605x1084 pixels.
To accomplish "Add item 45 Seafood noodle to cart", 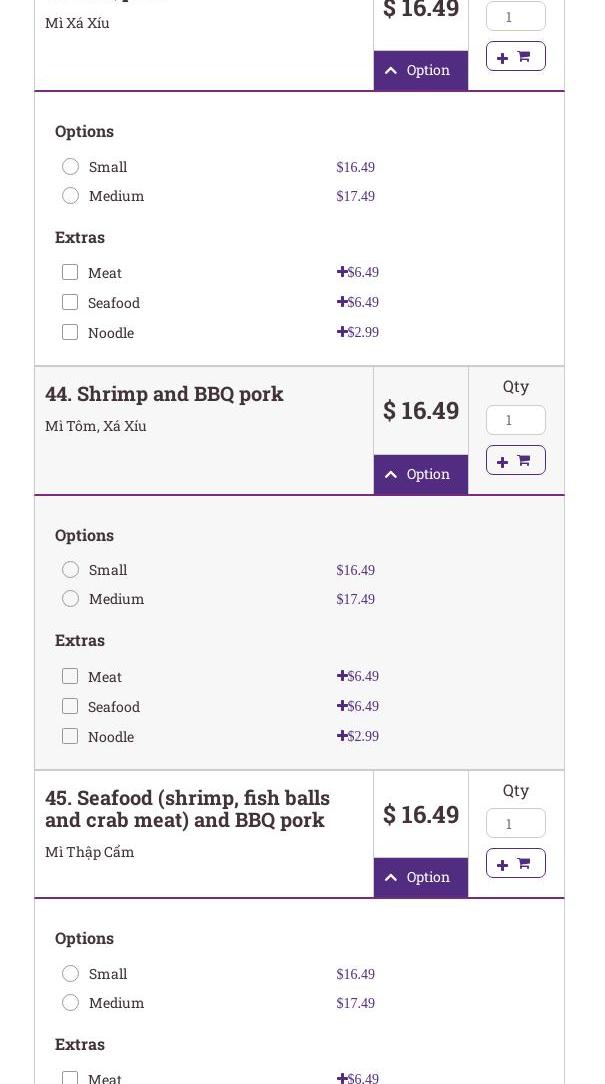I will (x=515, y=863).
